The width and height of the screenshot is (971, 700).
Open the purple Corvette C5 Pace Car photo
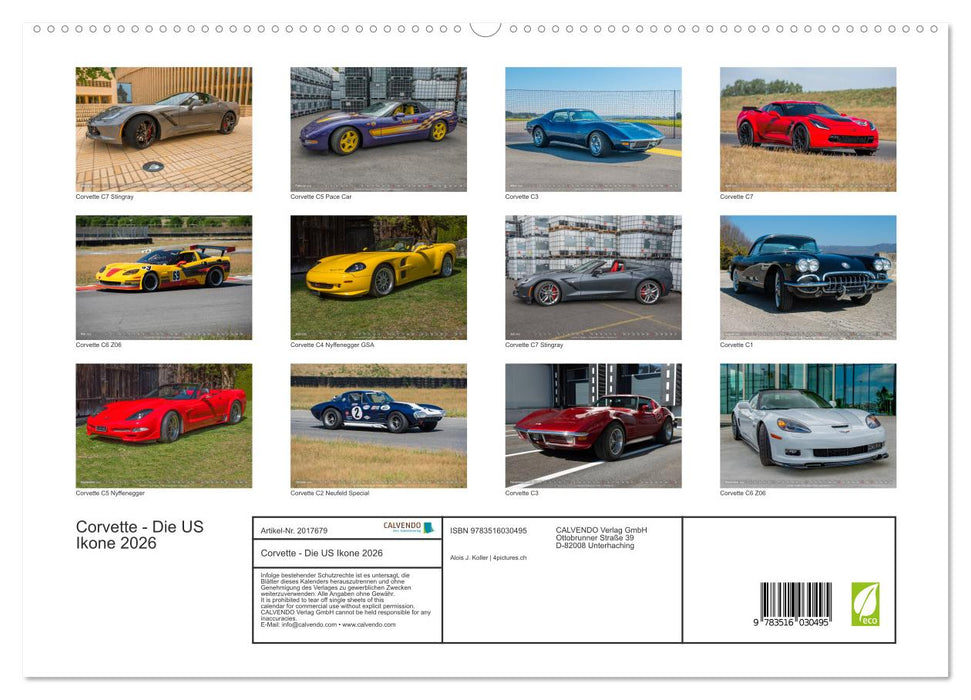point(379,128)
